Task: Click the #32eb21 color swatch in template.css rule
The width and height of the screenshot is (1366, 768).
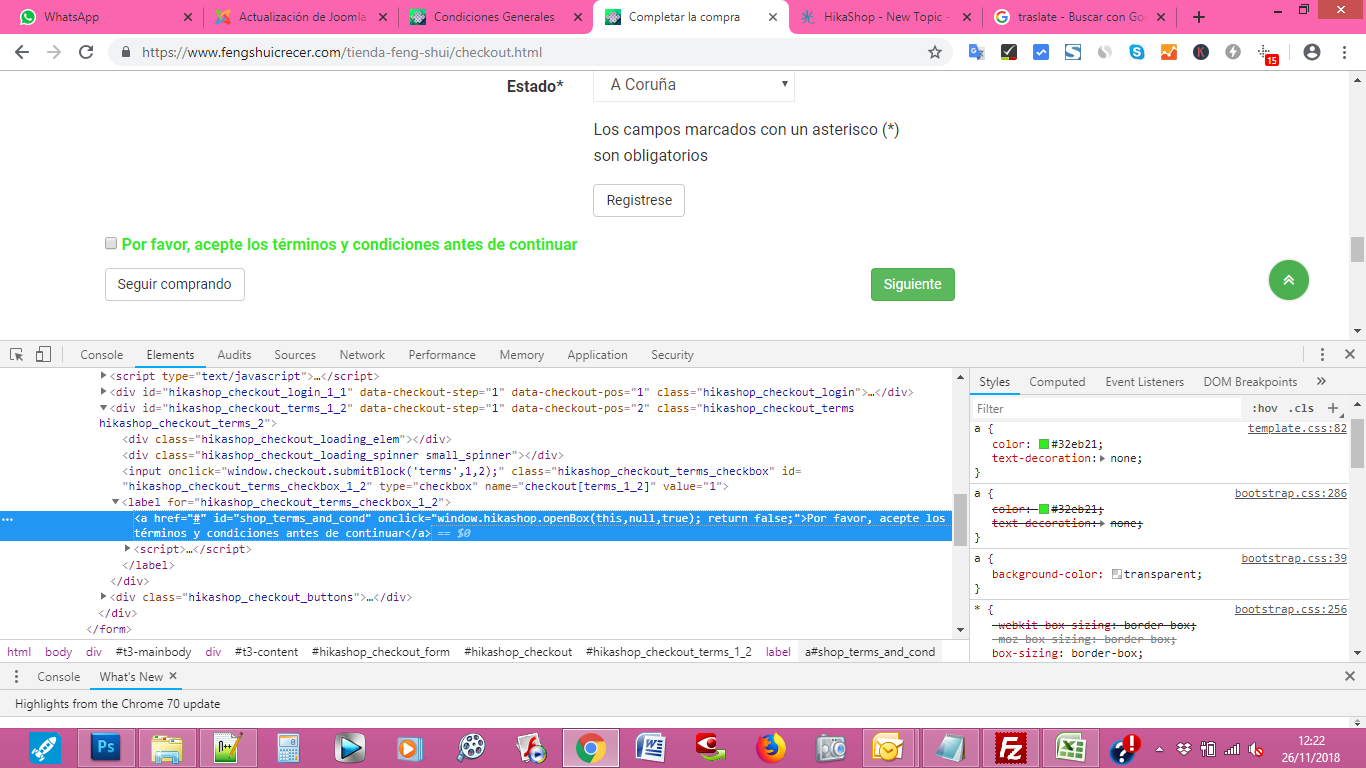Action: click(1044, 444)
